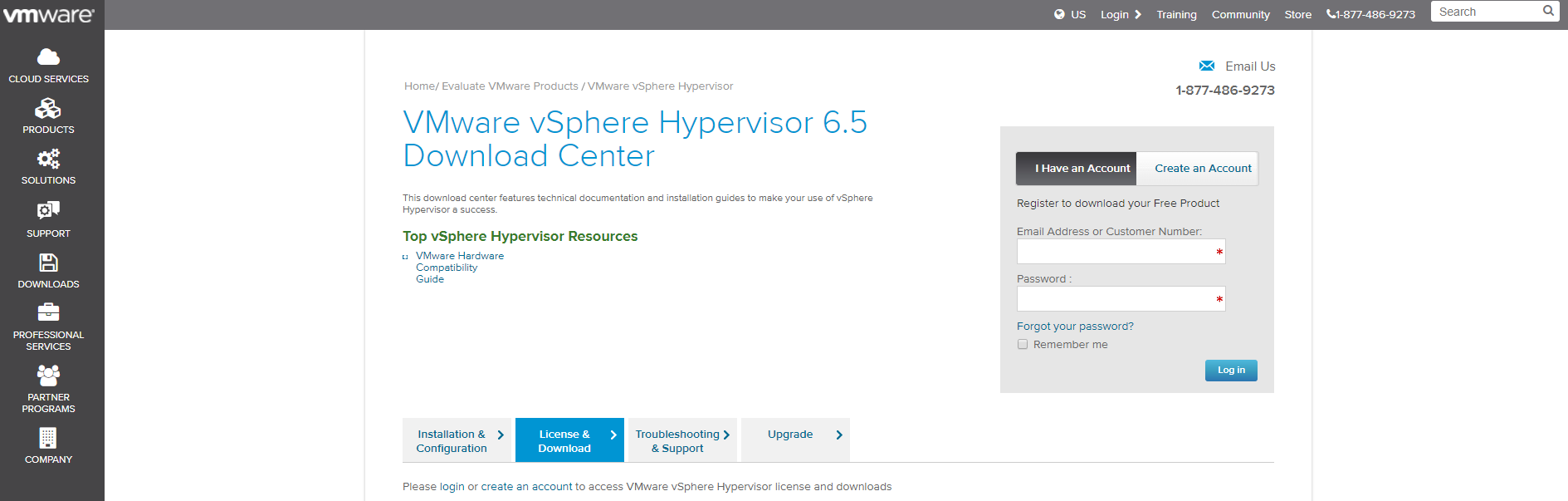Click the Email Us envelope icon
The width and height of the screenshot is (1568, 501).
pyautogui.click(x=1207, y=66)
